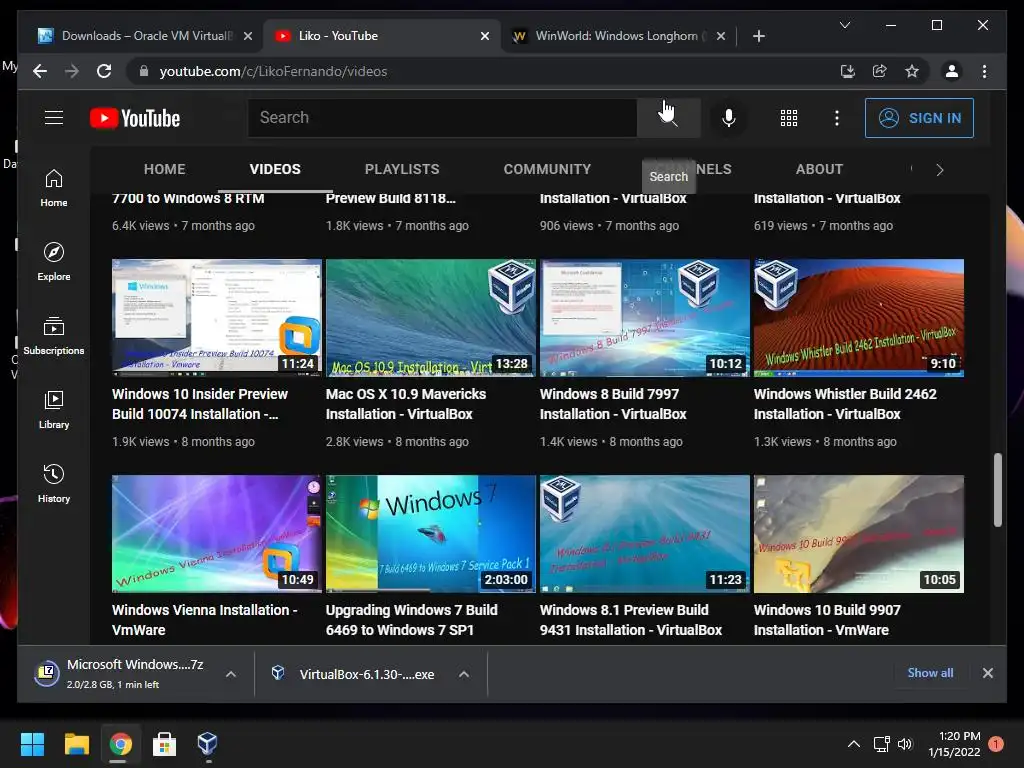Go forward with the browser forward arrow
1024x768 pixels.
72,71
